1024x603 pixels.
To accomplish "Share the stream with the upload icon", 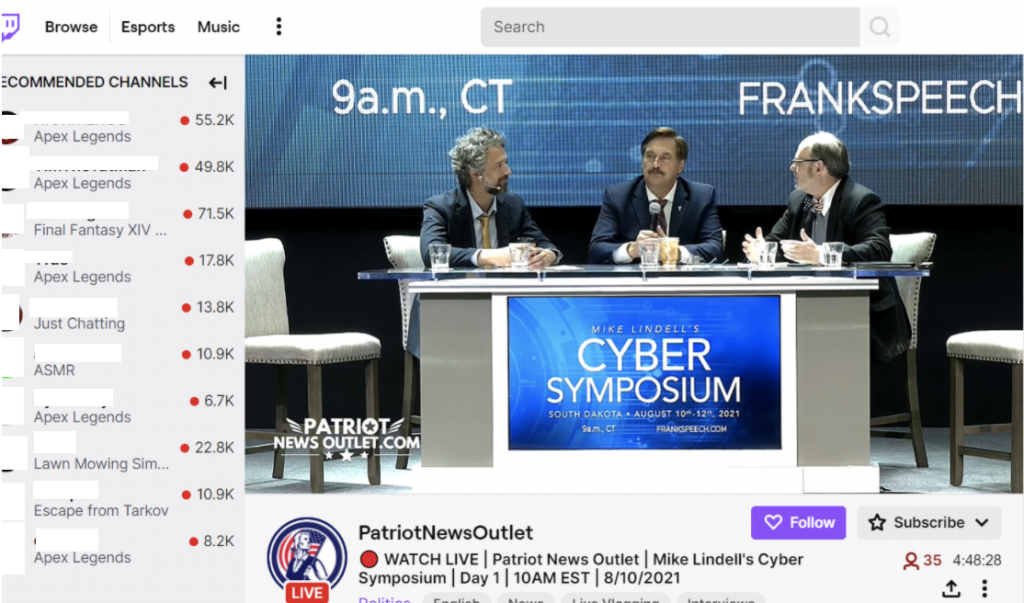I will pos(952,589).
